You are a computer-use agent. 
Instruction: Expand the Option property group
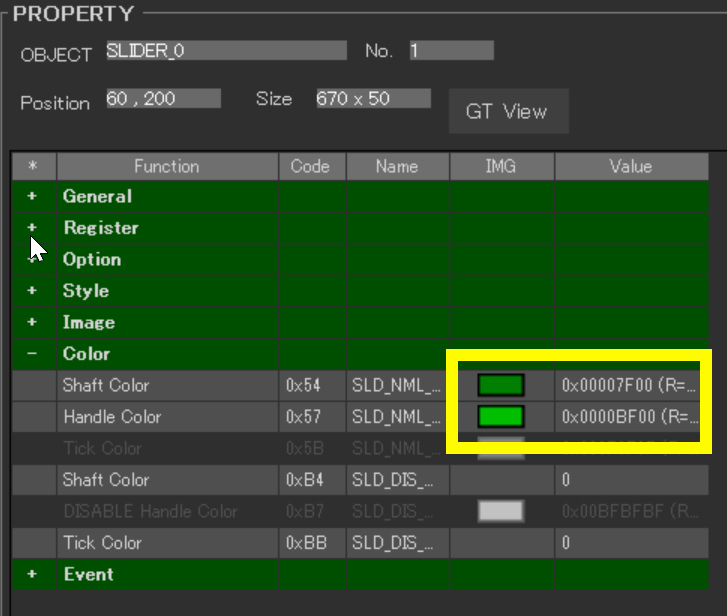(x=33, y=260)
